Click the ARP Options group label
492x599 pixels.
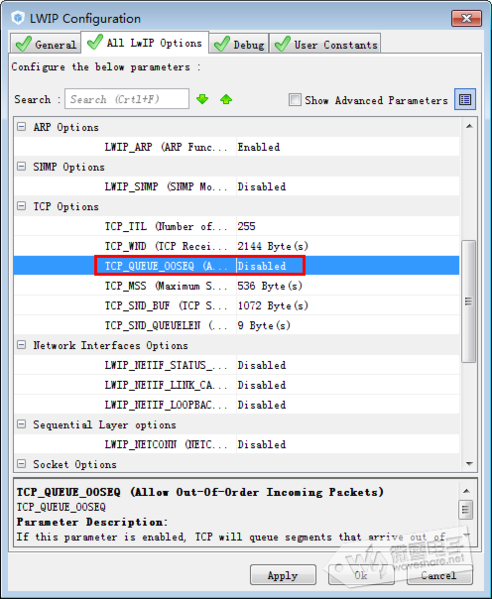66,127
